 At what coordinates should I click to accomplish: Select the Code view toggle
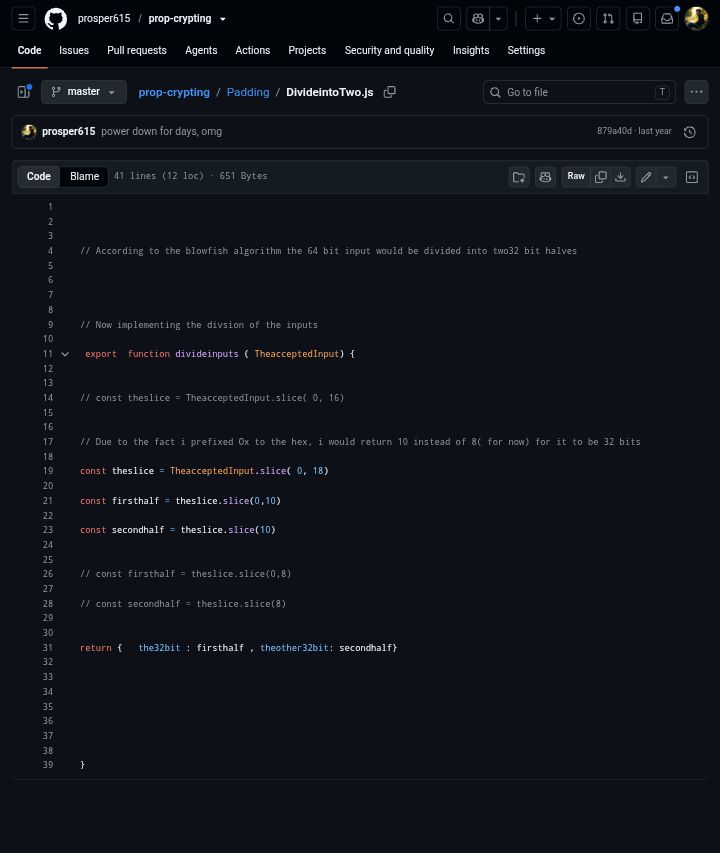point(39,176)
